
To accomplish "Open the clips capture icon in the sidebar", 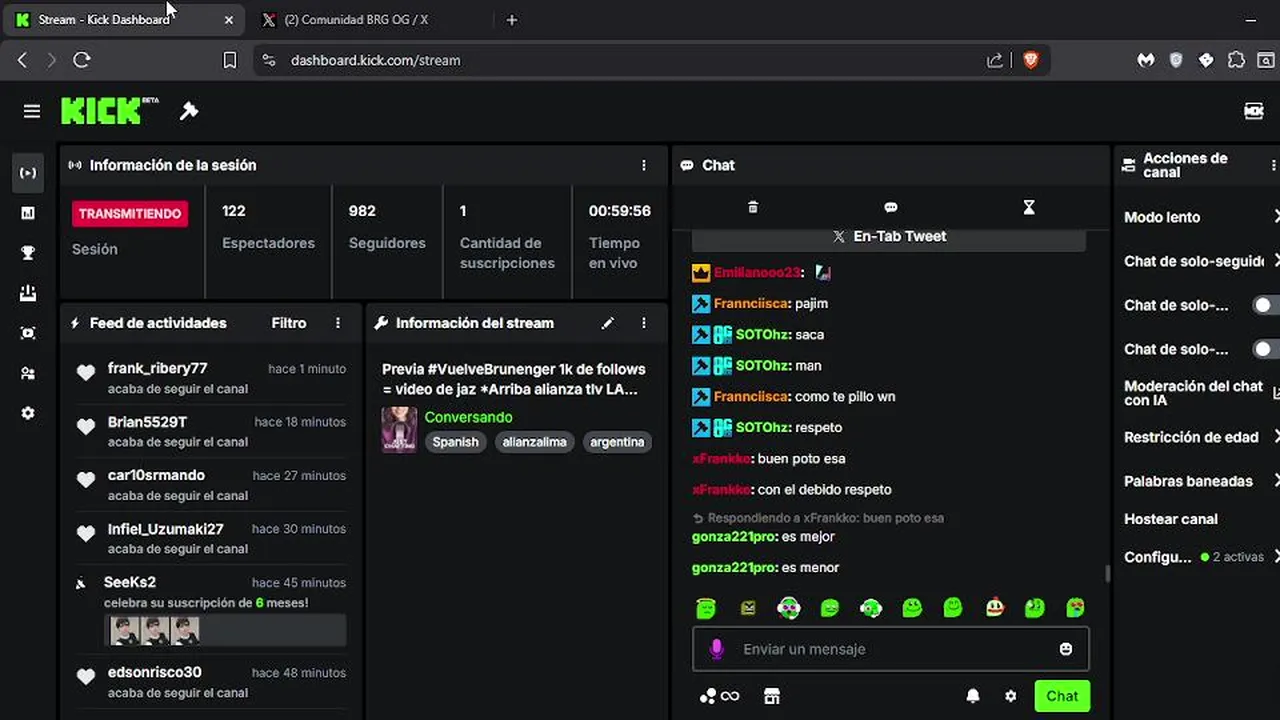I will pyautogui.click(x=28, y=333).
